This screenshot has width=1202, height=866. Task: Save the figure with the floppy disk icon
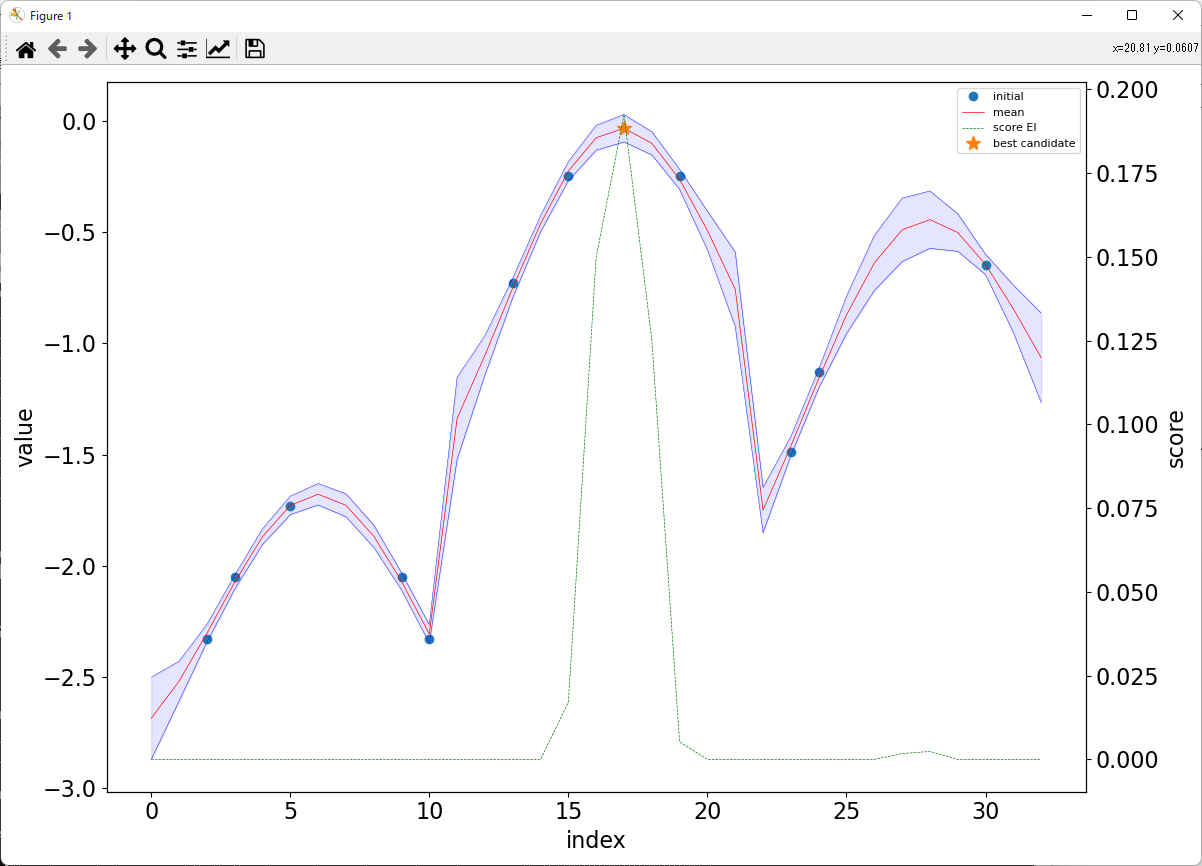tap(255, 49)
